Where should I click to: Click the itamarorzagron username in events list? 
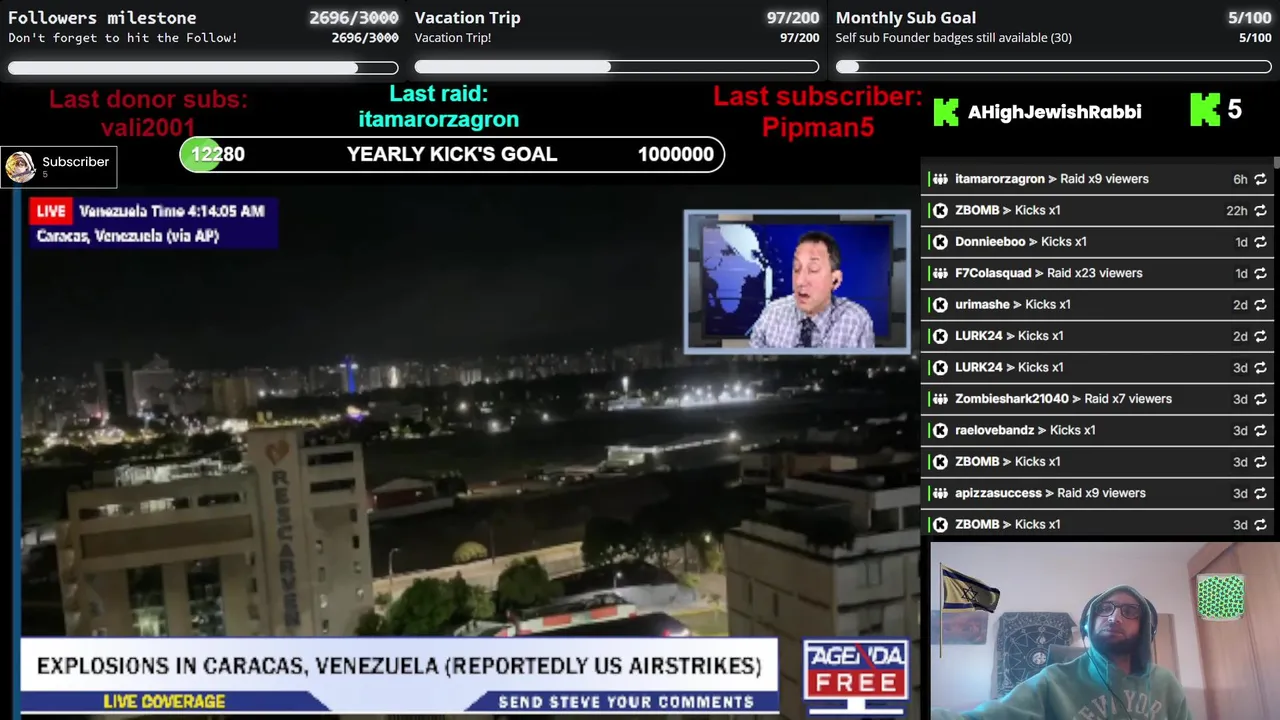(1000, 179)
